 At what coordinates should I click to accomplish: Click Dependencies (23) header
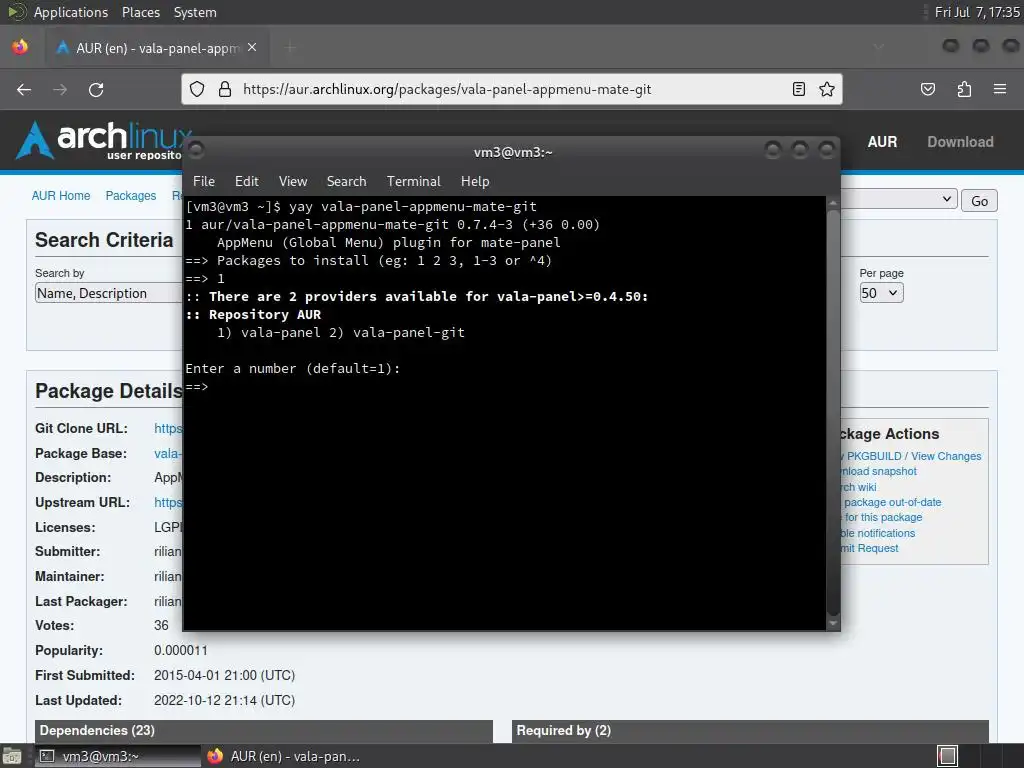(264, 731)
